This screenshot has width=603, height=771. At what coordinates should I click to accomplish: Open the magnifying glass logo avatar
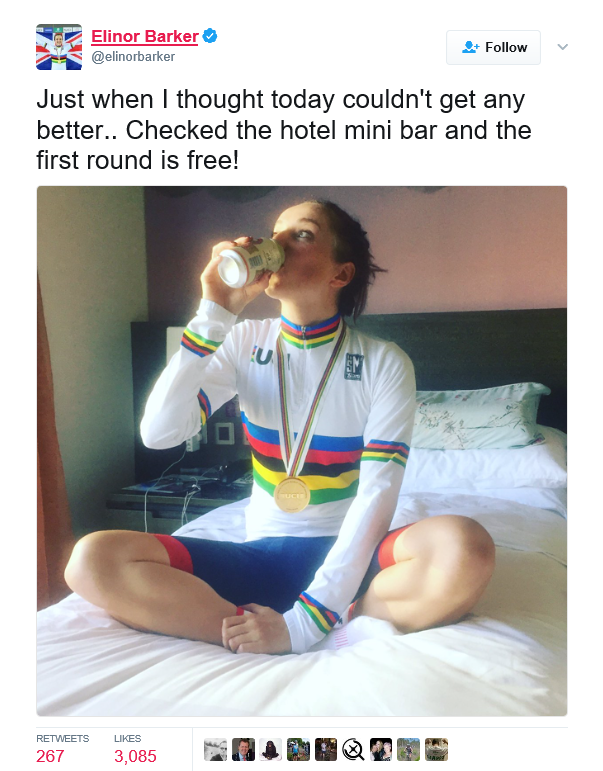pos(353,749)
